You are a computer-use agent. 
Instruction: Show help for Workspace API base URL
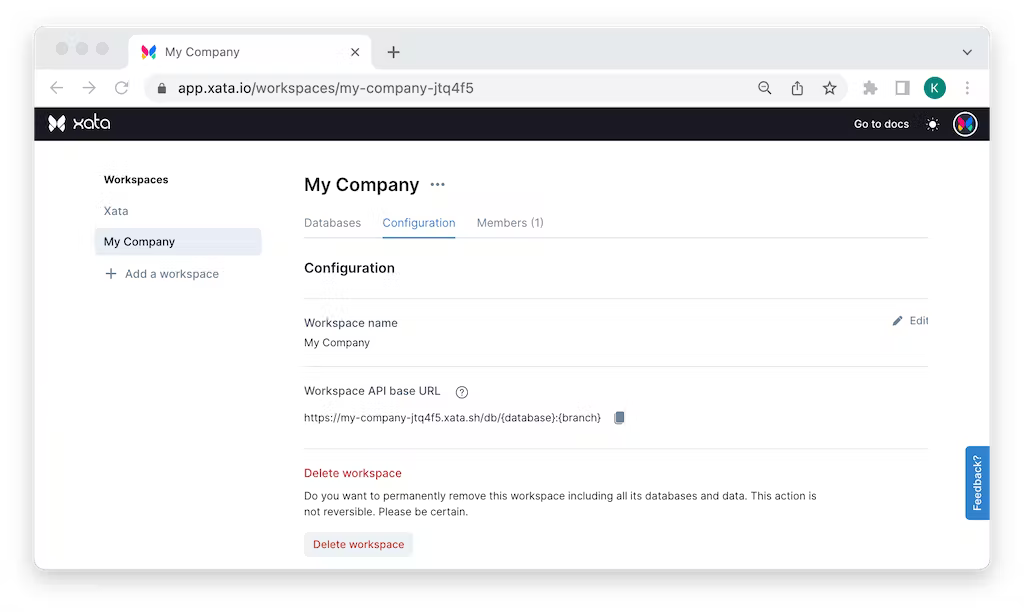tap(462, 392)
